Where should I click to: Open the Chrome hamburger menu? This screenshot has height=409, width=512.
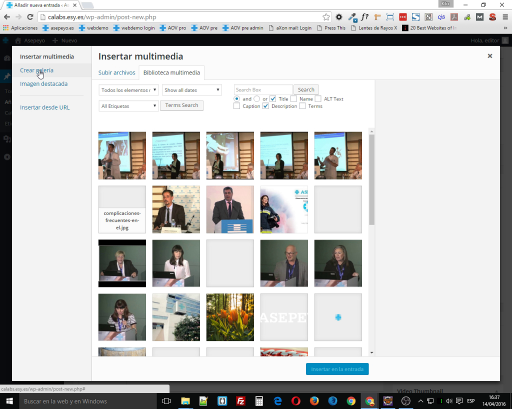(x=505, y=17)
